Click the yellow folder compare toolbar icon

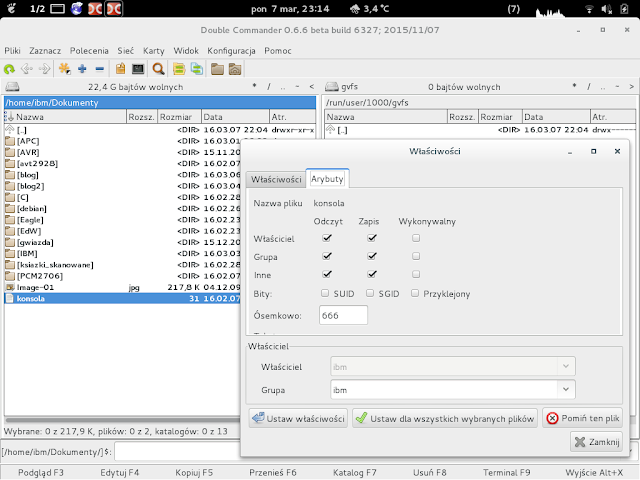tap(179, 69)
